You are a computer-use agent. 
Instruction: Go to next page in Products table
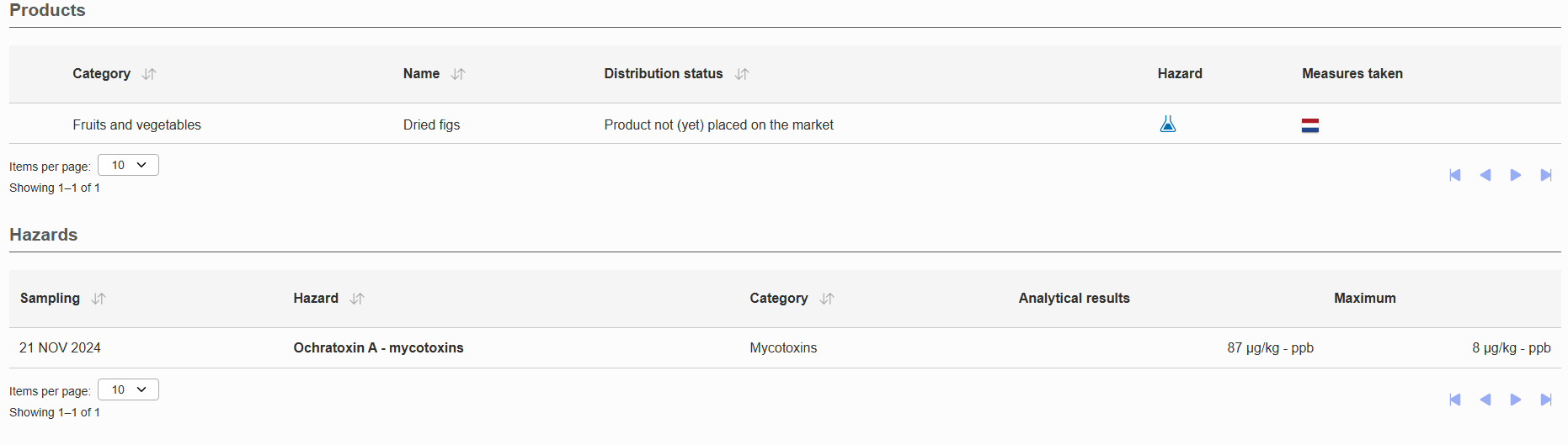(x=1515, y=175)
